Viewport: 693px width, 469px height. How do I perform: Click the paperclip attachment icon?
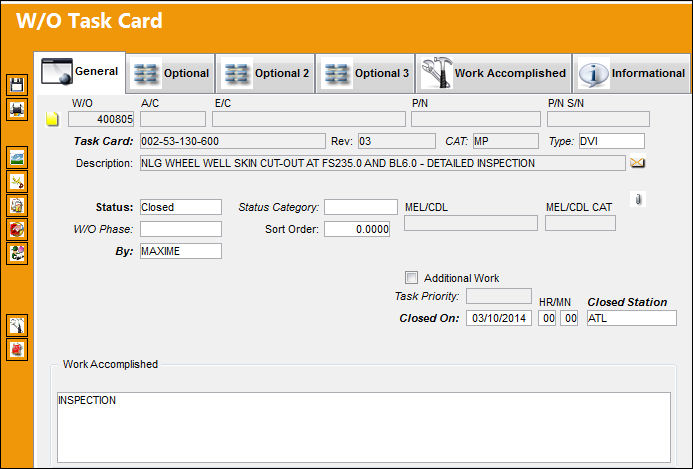pyautogui.click(x=638, y=199)
